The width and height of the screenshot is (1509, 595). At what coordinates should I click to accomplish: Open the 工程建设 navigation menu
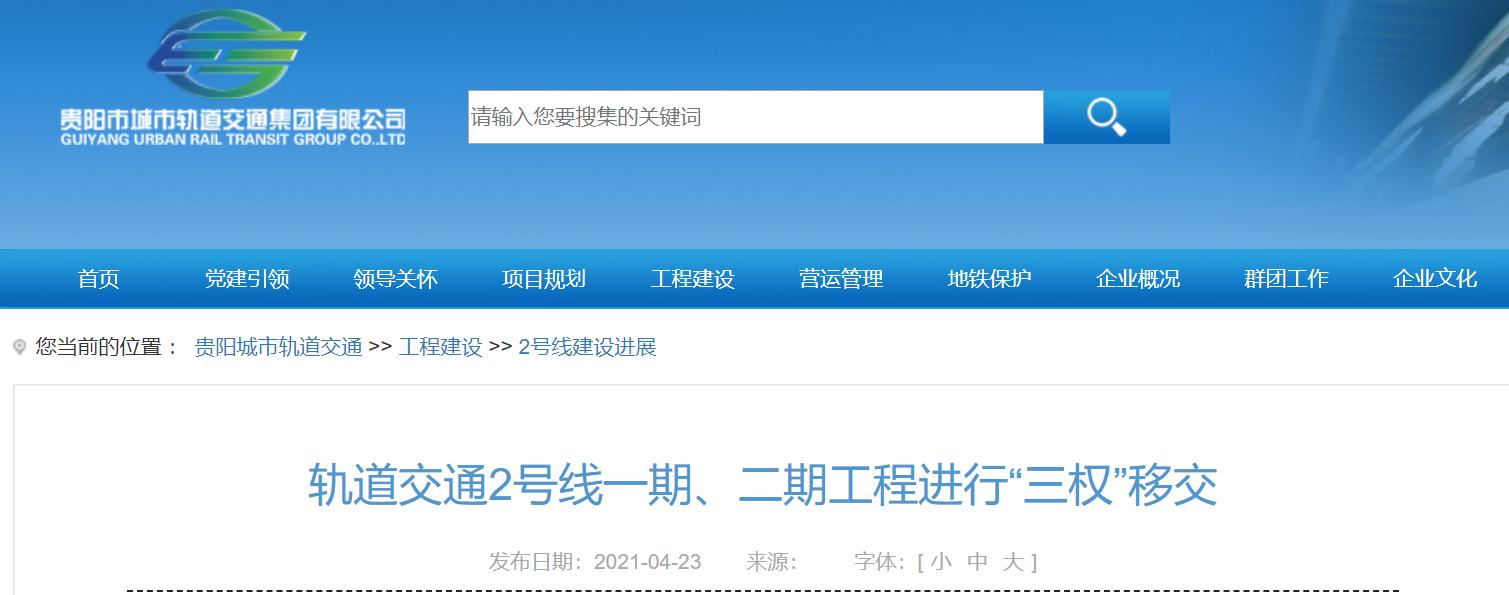693,279
